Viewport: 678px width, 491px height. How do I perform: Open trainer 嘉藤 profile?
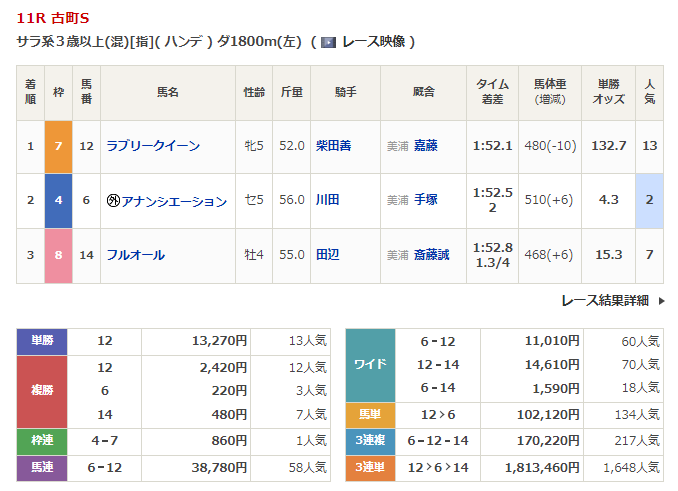point(425,146)
